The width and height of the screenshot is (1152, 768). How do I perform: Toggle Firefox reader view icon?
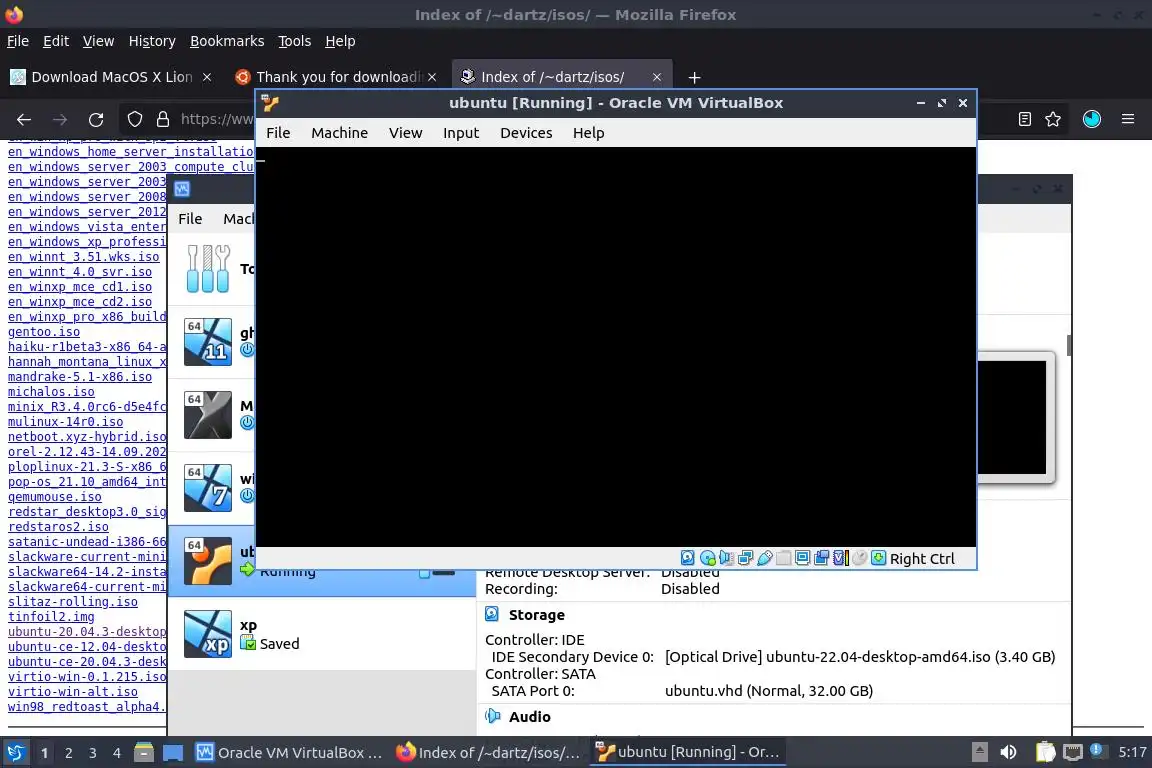[1025, 119]
